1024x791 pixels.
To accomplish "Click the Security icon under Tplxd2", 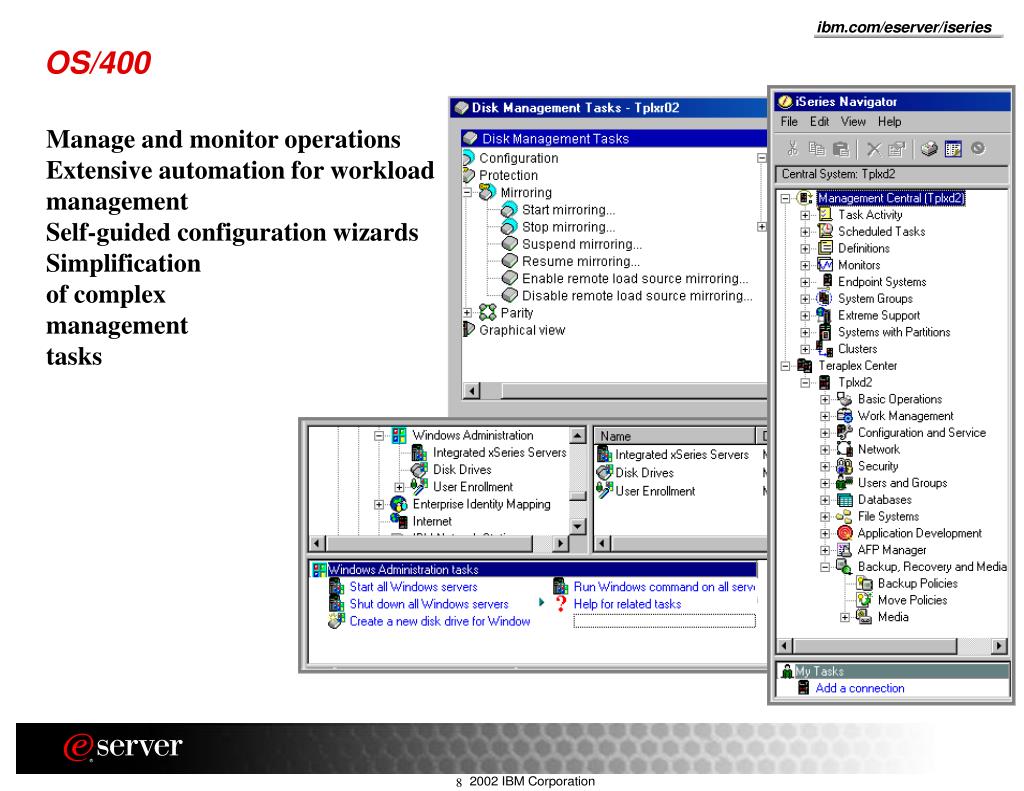I will click(844, 466).
